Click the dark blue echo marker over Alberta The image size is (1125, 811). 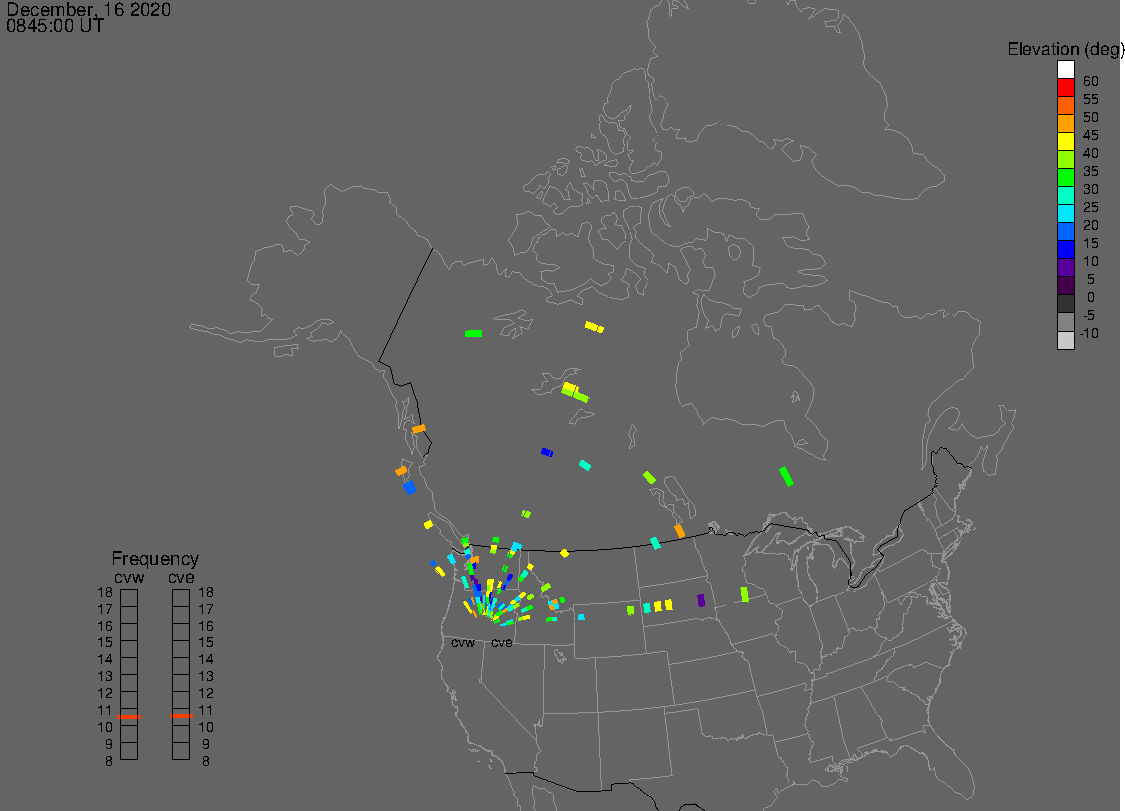tap(547, 452)
